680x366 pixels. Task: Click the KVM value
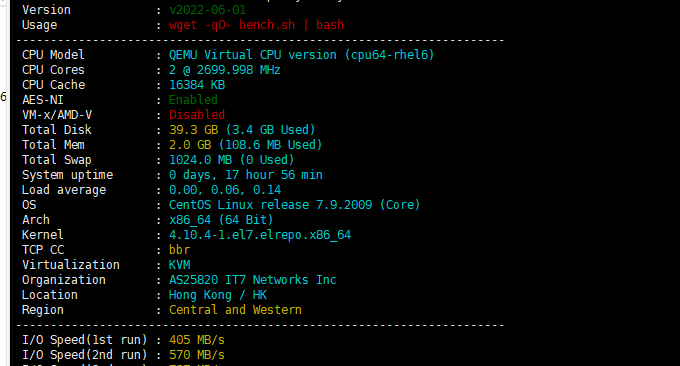coord(179,265)
